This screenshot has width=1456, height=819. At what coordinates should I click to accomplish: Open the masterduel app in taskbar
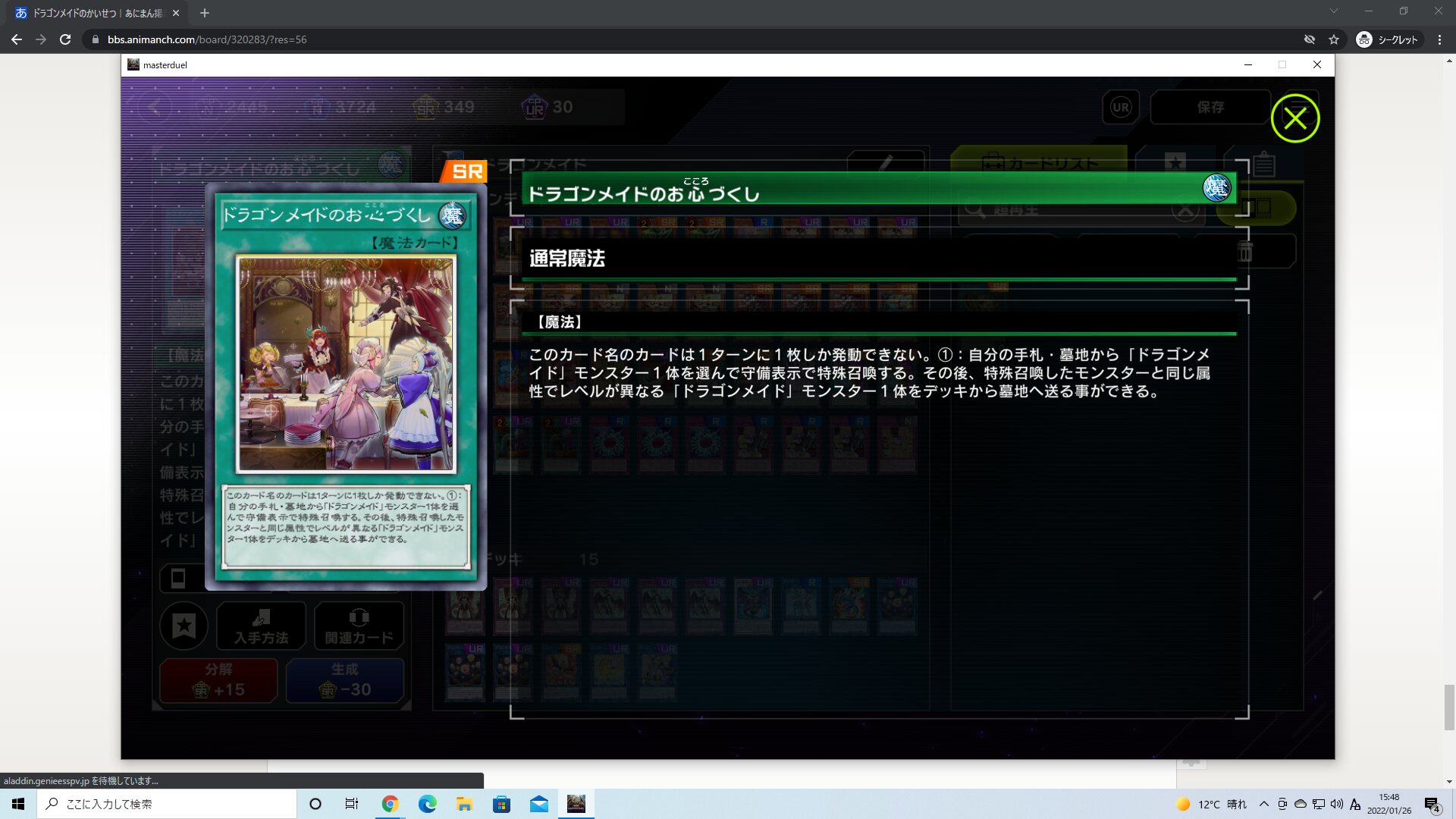point(576,804)
